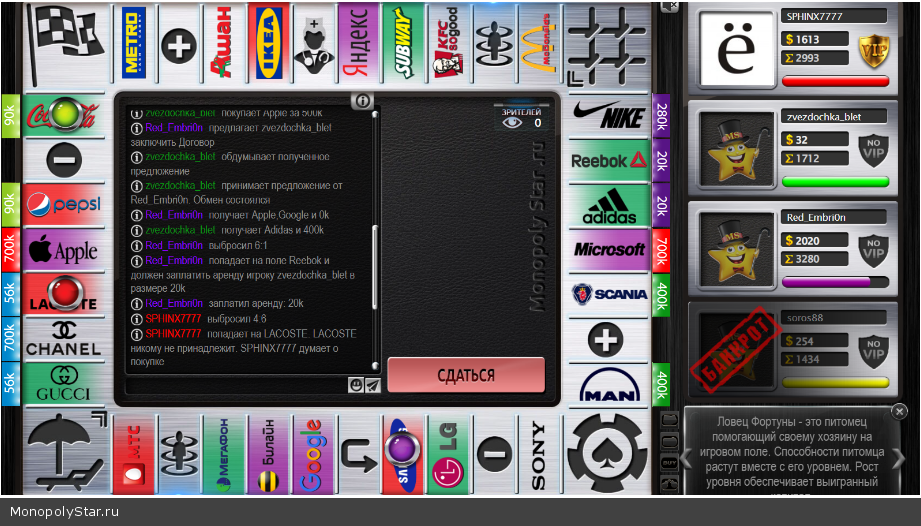
Task: Select the Pepsi property cell
Action: tap(64, 205)
